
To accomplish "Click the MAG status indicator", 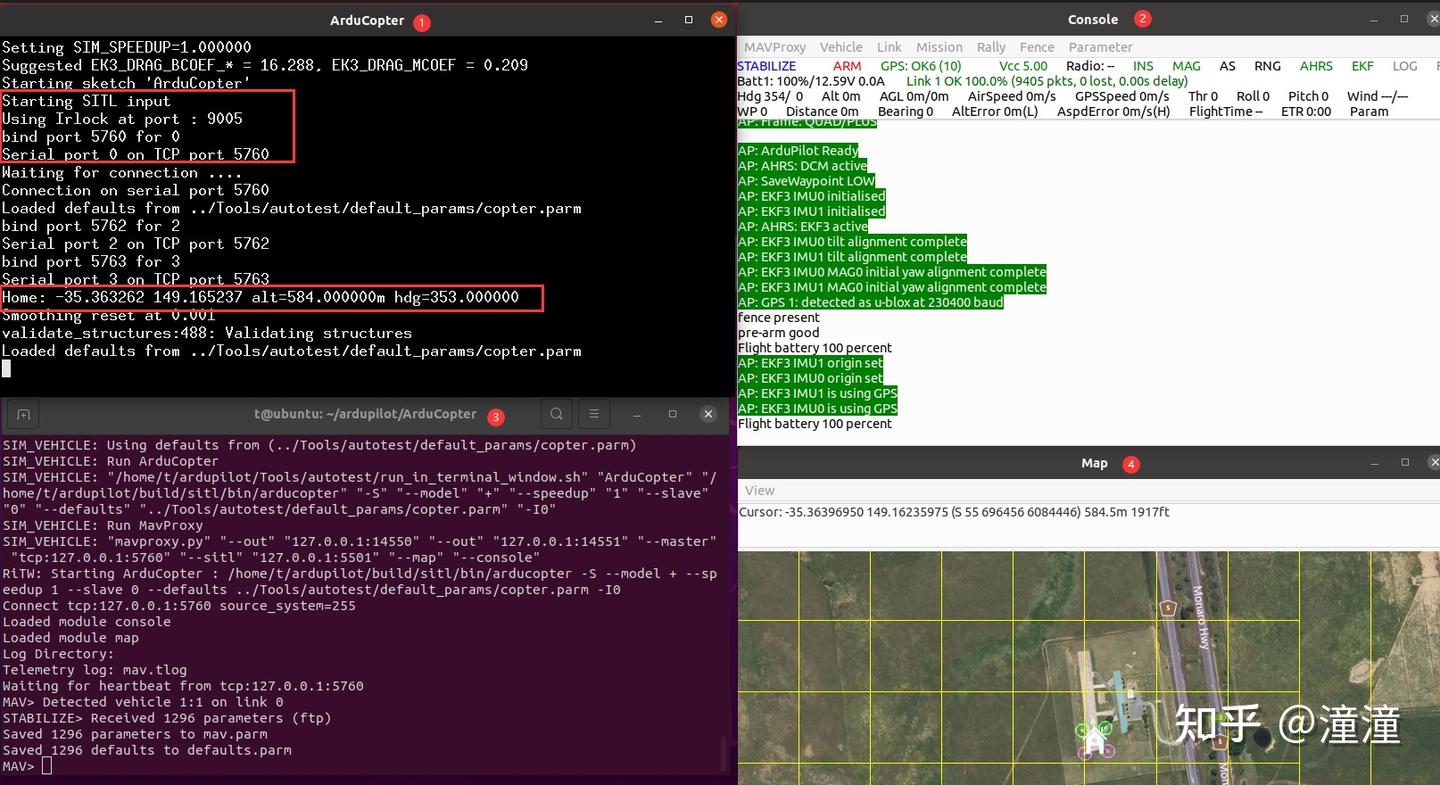I will (1186, 66).
